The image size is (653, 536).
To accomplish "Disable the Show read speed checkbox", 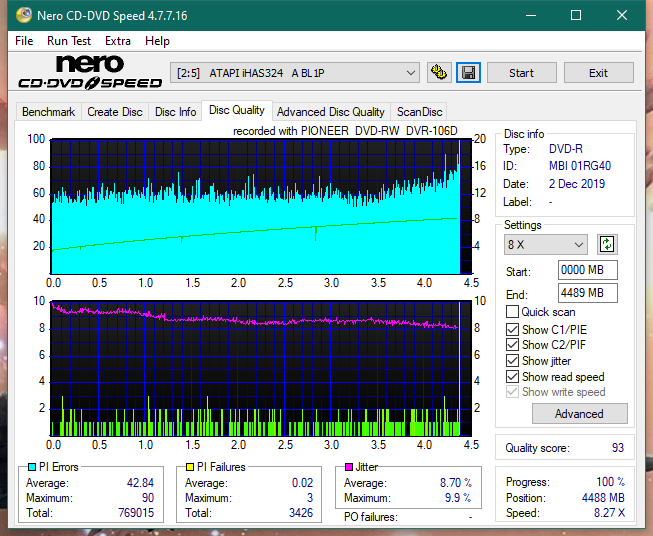I will click(512, 376).
